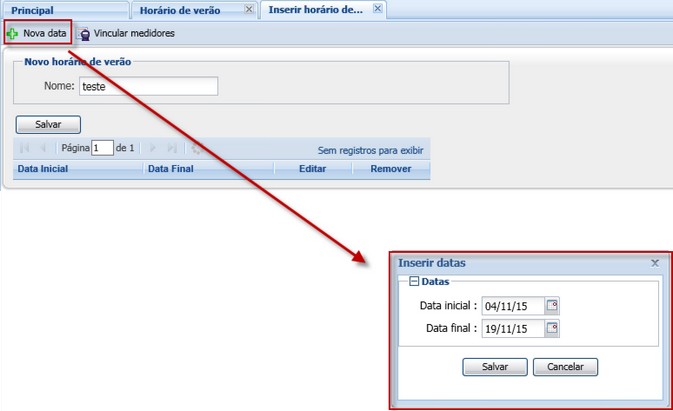The width and height of the screenshot is (673, 411).
Task: Click Salvar button below the Nome field
Action: tap(48, 125)
